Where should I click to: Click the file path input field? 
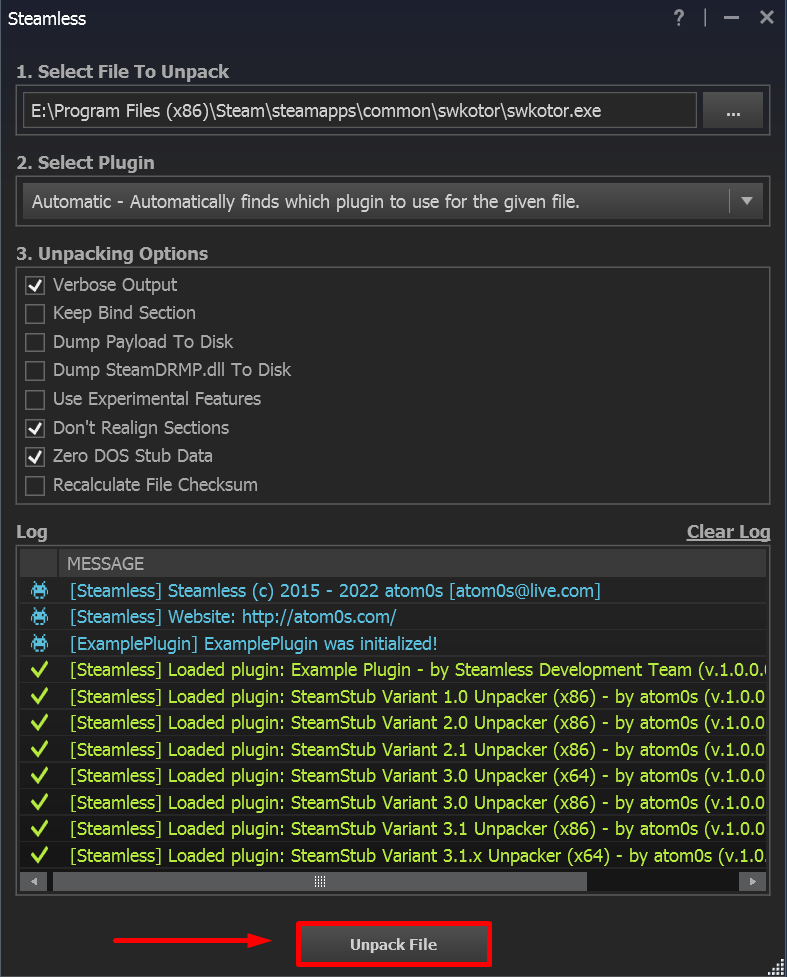point(359,111)
